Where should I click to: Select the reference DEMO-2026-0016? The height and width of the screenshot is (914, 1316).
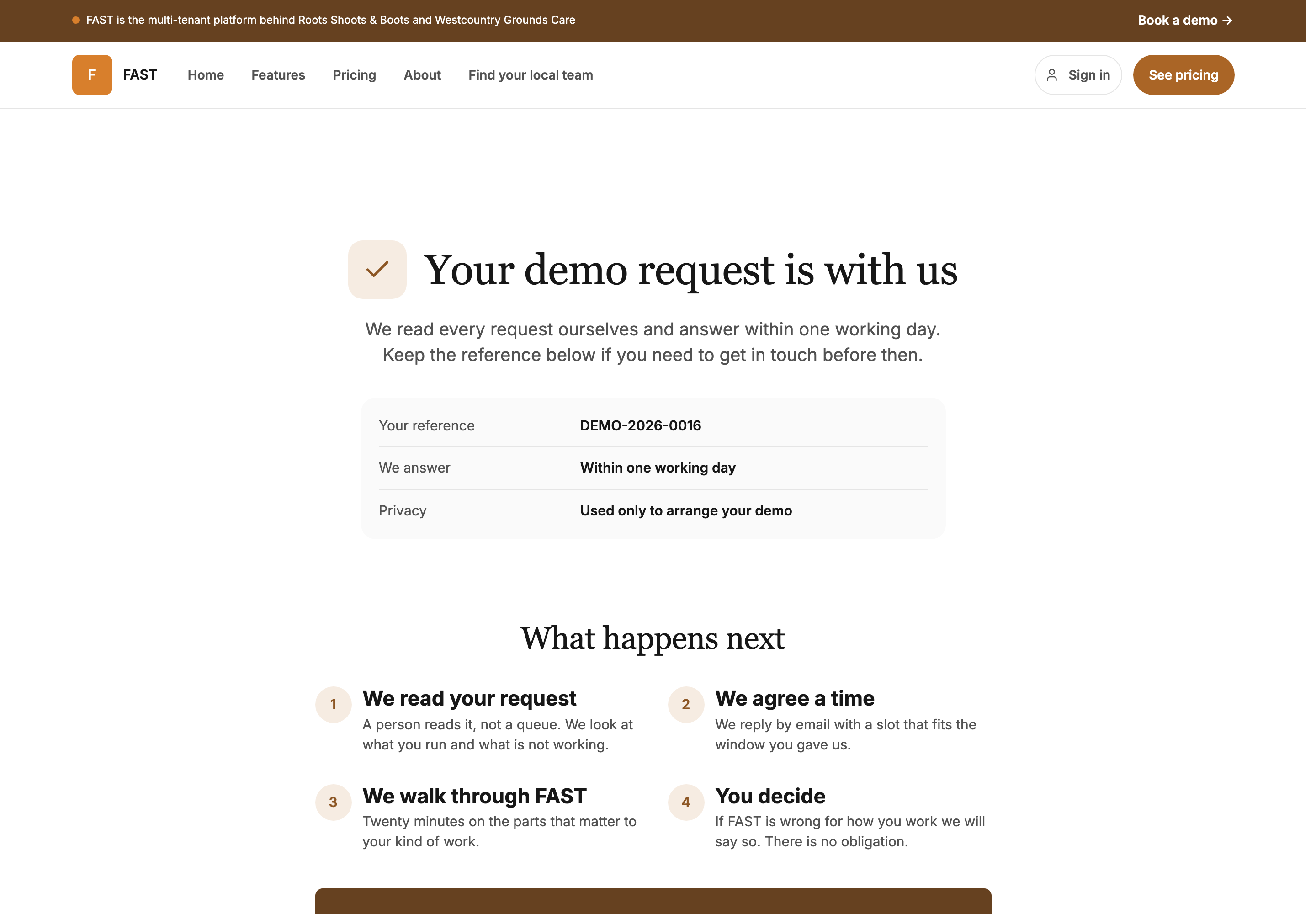(640, 425)
